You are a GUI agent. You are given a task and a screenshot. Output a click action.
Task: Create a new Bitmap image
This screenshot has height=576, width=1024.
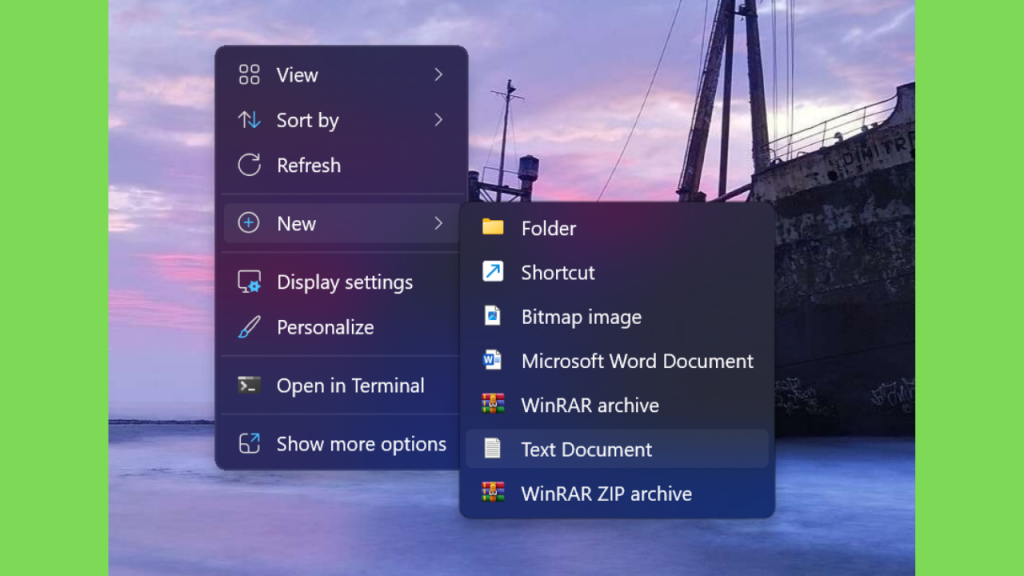point(617,317)
